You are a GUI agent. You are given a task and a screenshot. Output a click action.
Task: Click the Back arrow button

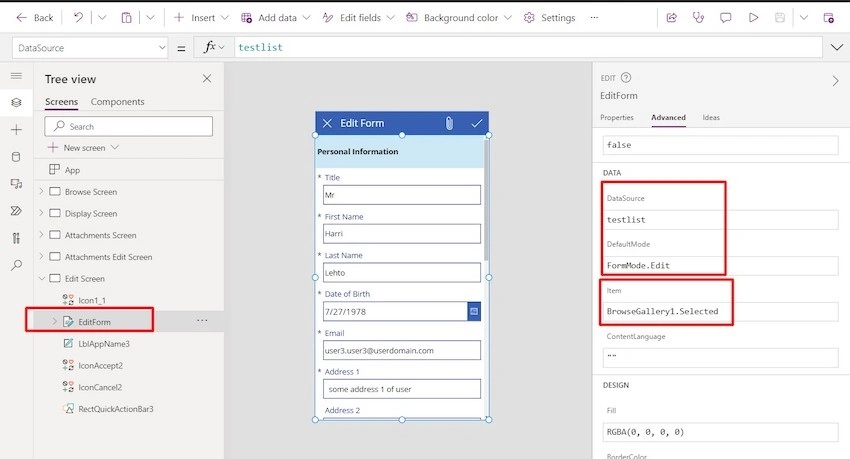click(35, 18)
